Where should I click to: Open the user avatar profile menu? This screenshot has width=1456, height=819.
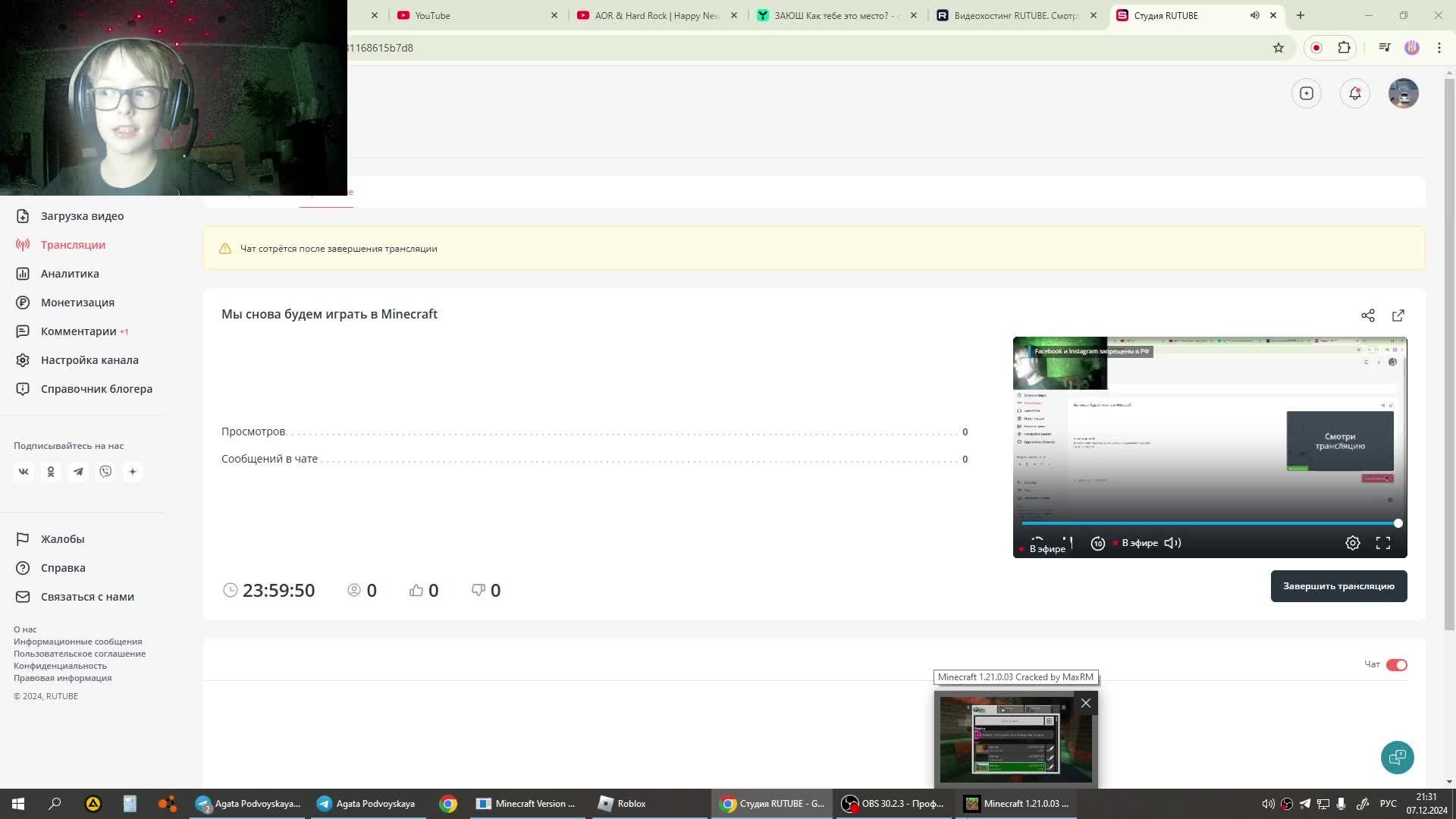[x=1403, y=93]
